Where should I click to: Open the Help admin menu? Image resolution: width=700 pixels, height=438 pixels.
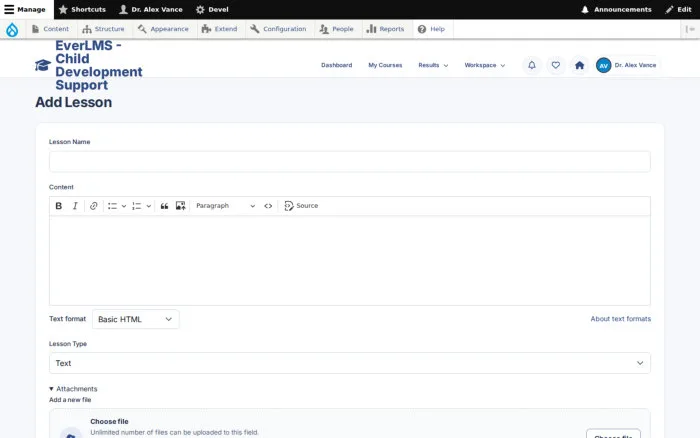click(431, 29)
